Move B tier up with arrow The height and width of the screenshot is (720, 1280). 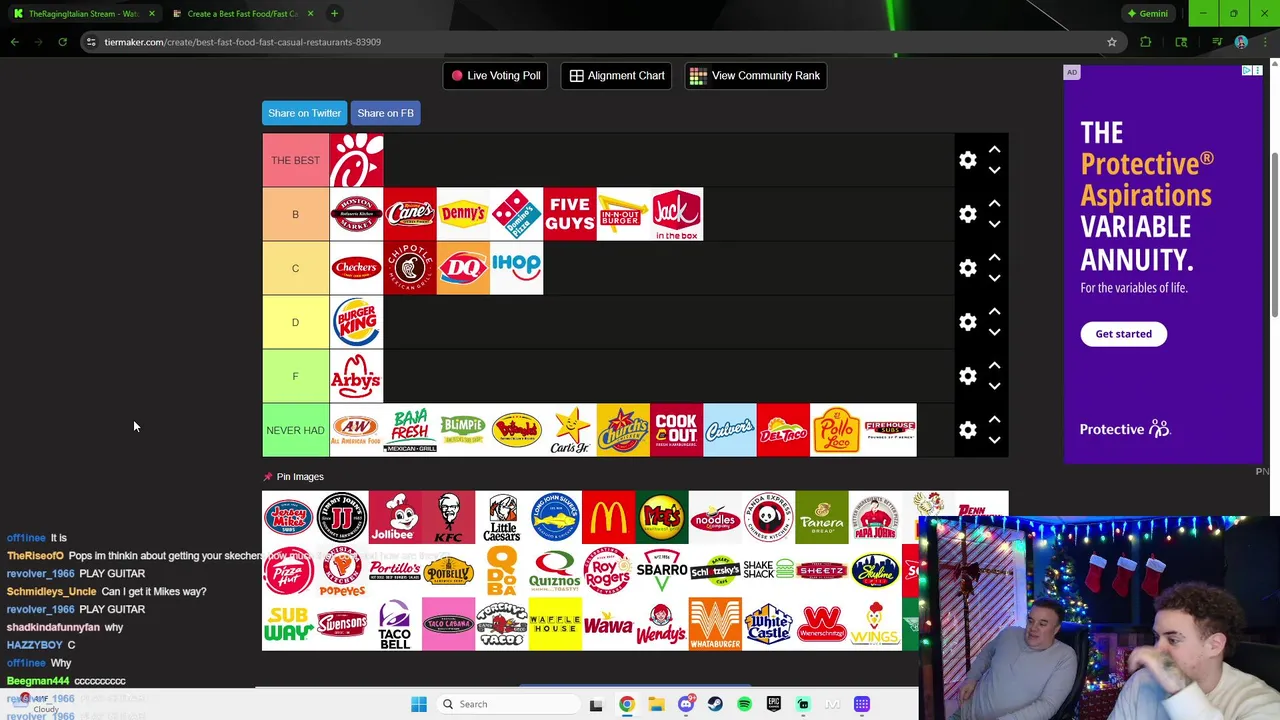point(994,203)
